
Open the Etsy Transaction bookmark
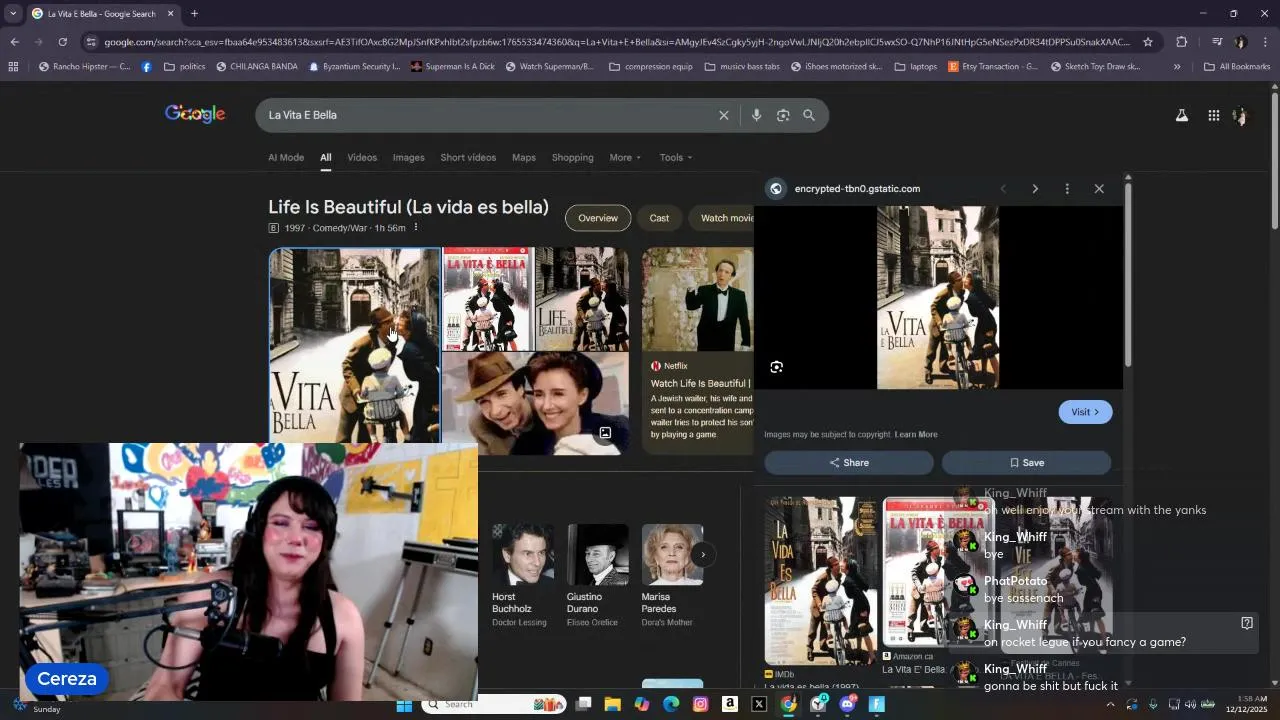click(992, 67)
